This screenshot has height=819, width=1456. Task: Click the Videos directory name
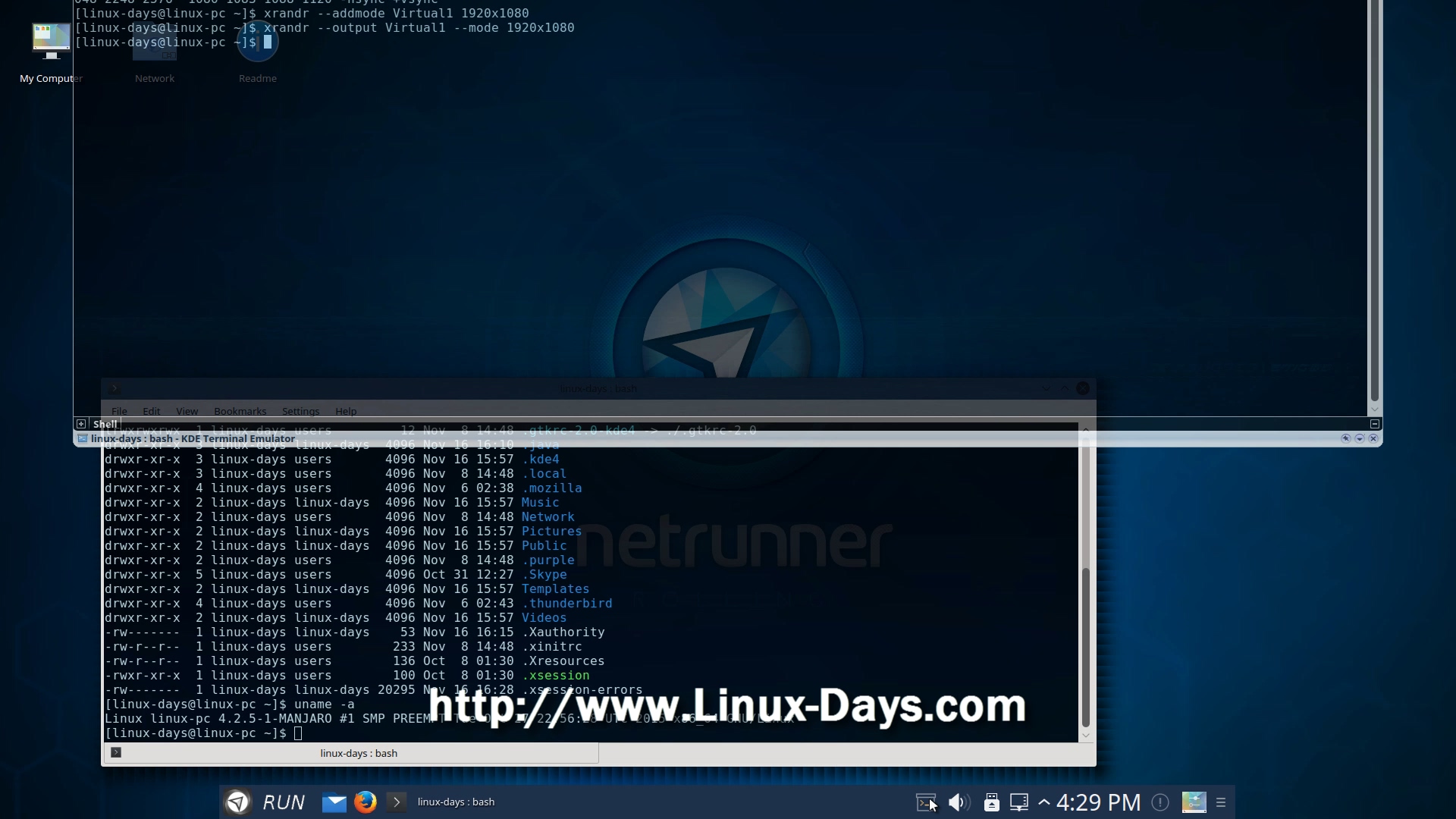tap(544, 618)
